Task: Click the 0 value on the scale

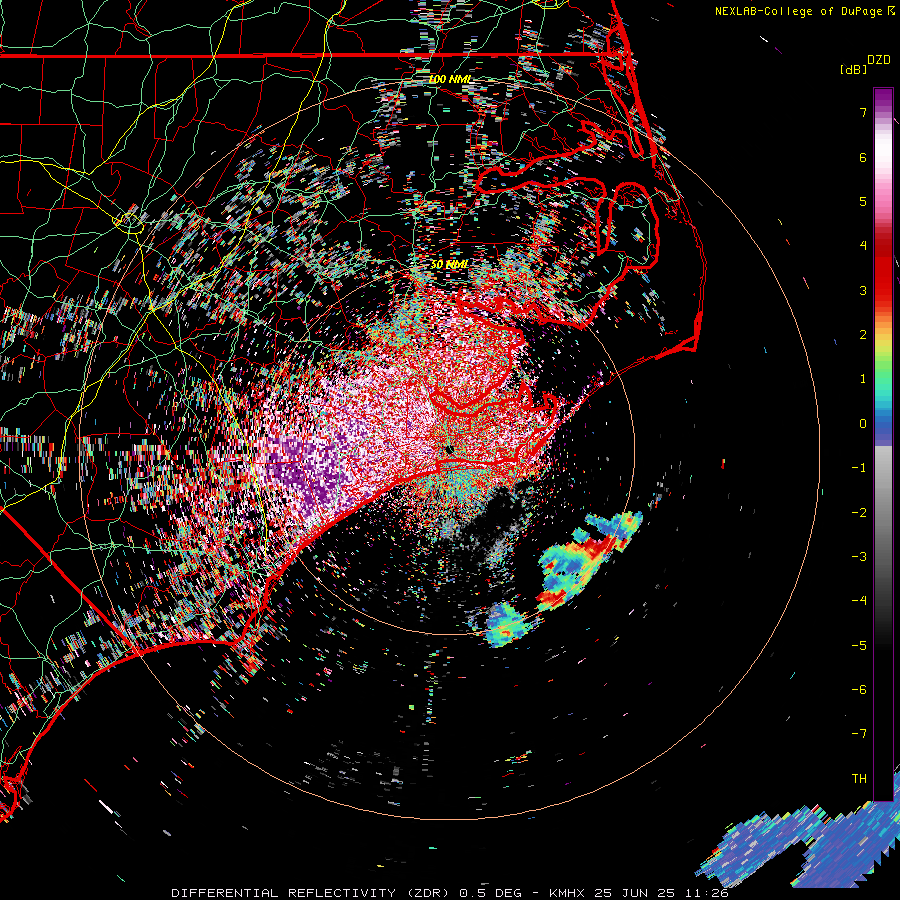Action: [863, 424]
